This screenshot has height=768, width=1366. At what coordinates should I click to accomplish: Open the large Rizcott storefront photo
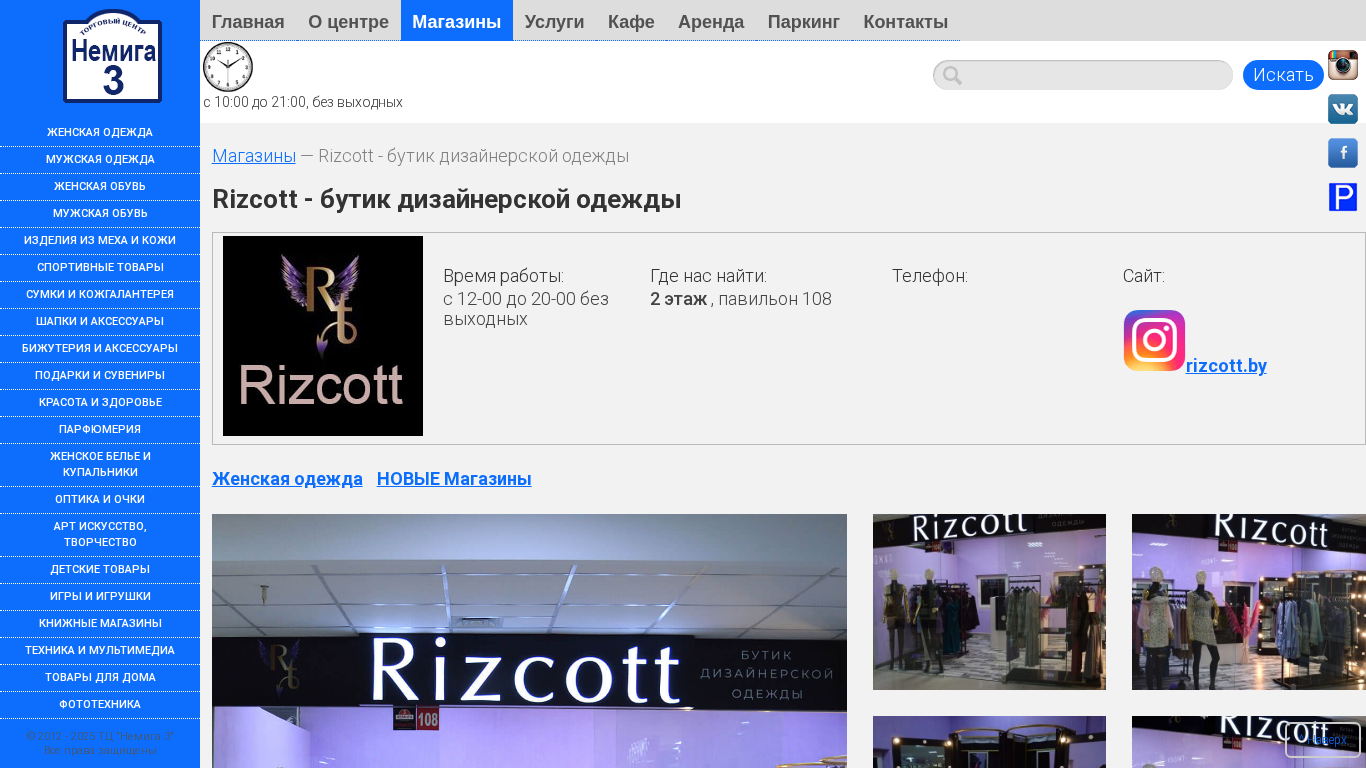(529, 641)
